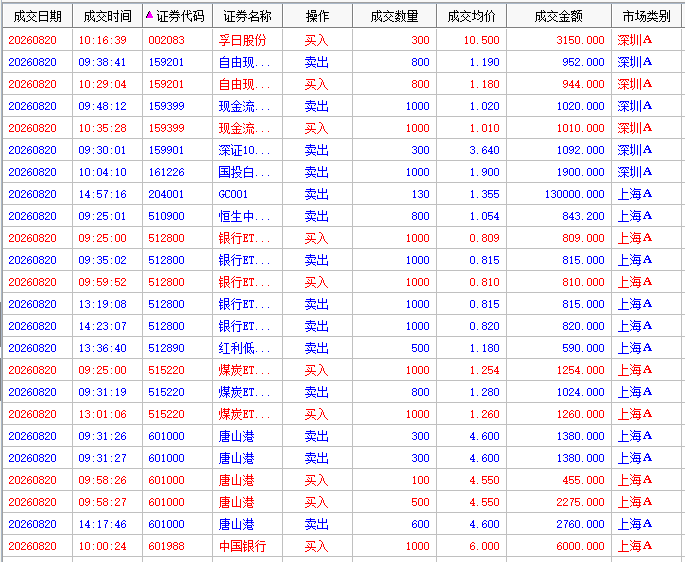
Task: Select amount 2760.000
Action: [x=580, y=524]
